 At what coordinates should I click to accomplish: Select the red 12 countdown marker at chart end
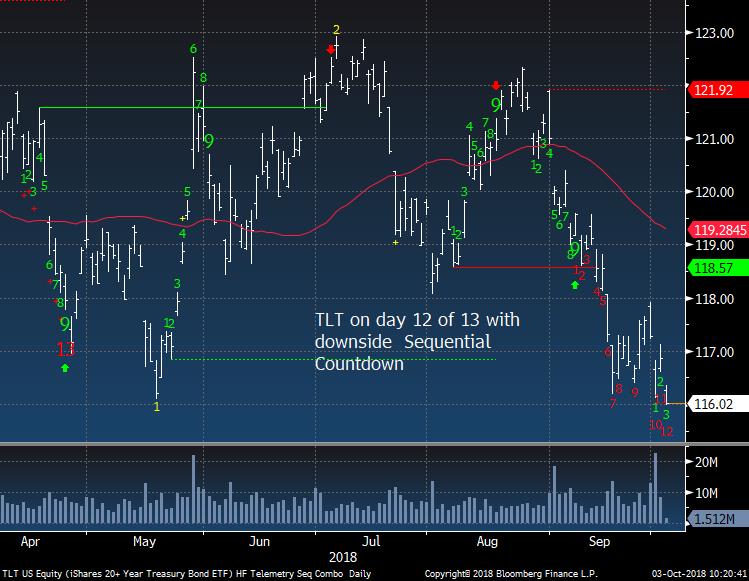[x=667, y=432]
